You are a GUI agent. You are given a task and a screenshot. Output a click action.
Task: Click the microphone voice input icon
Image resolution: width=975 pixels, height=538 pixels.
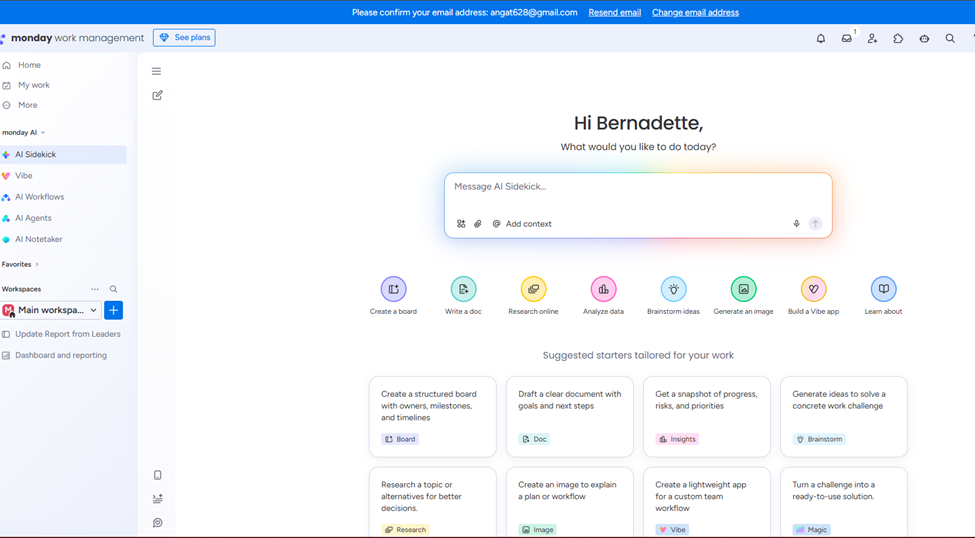click(797, 224)
